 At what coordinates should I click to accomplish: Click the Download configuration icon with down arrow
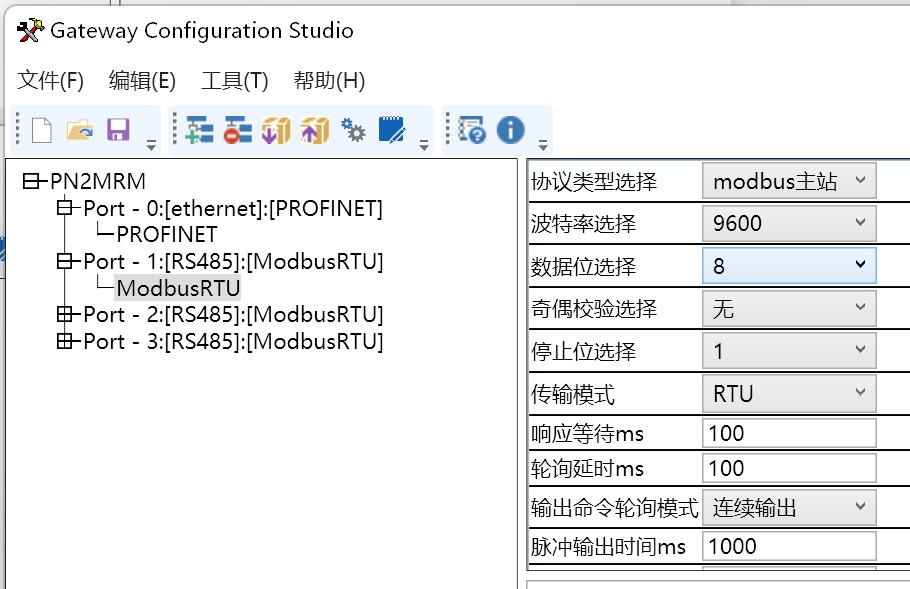click(276, 130)
